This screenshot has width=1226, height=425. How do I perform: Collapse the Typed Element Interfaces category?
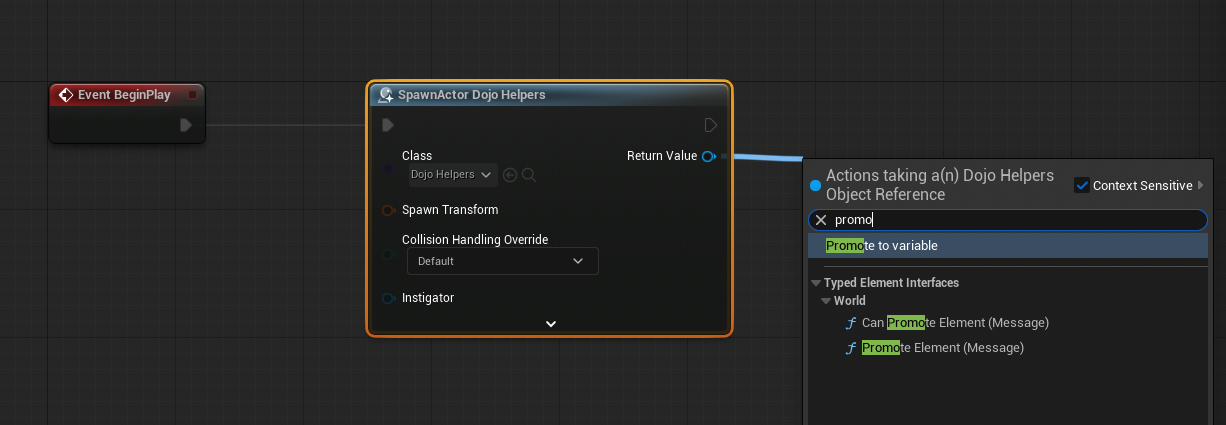(x=816, y=283)
